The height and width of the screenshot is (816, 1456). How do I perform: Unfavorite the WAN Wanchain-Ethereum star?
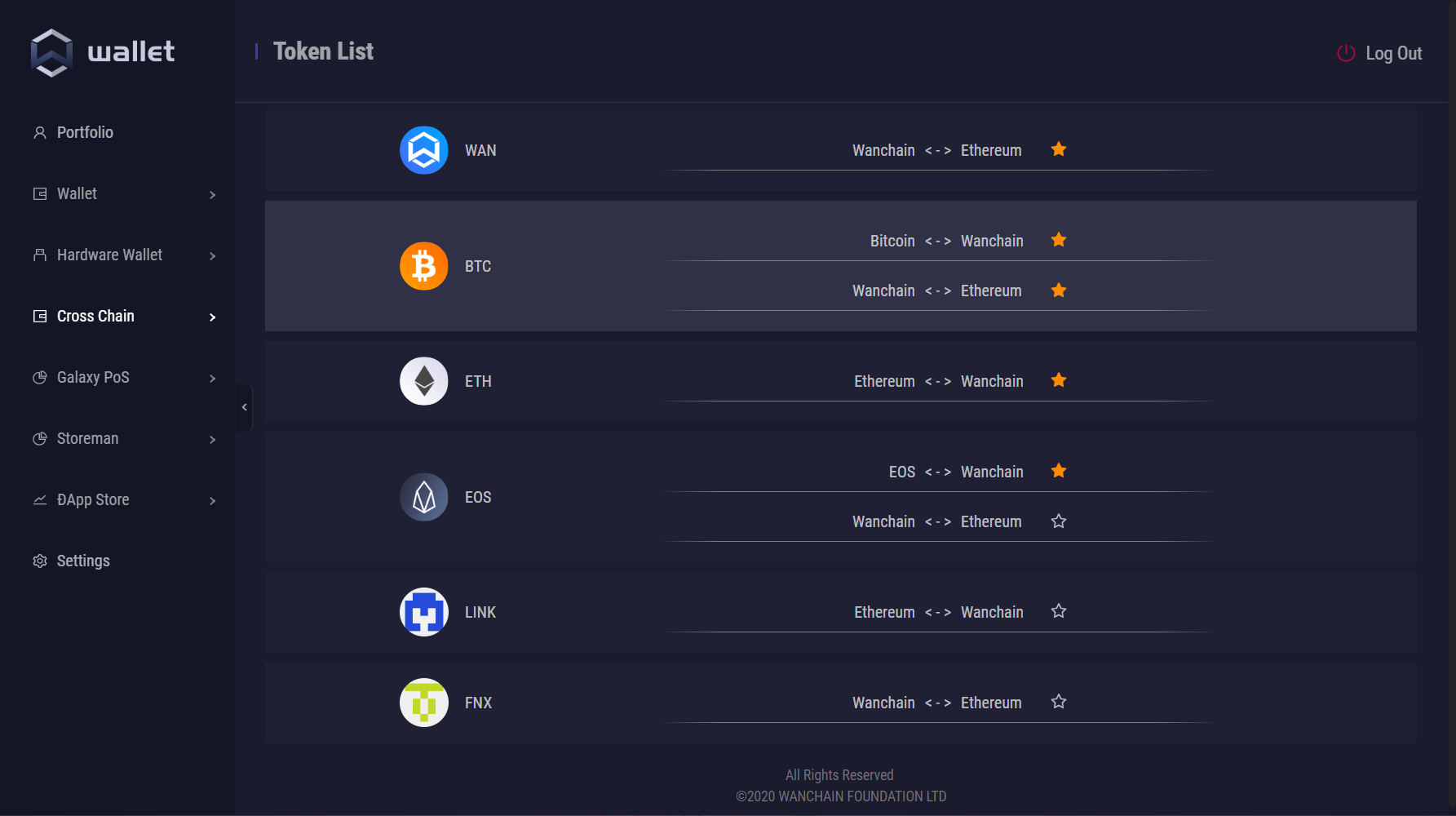pos(1059,149)
